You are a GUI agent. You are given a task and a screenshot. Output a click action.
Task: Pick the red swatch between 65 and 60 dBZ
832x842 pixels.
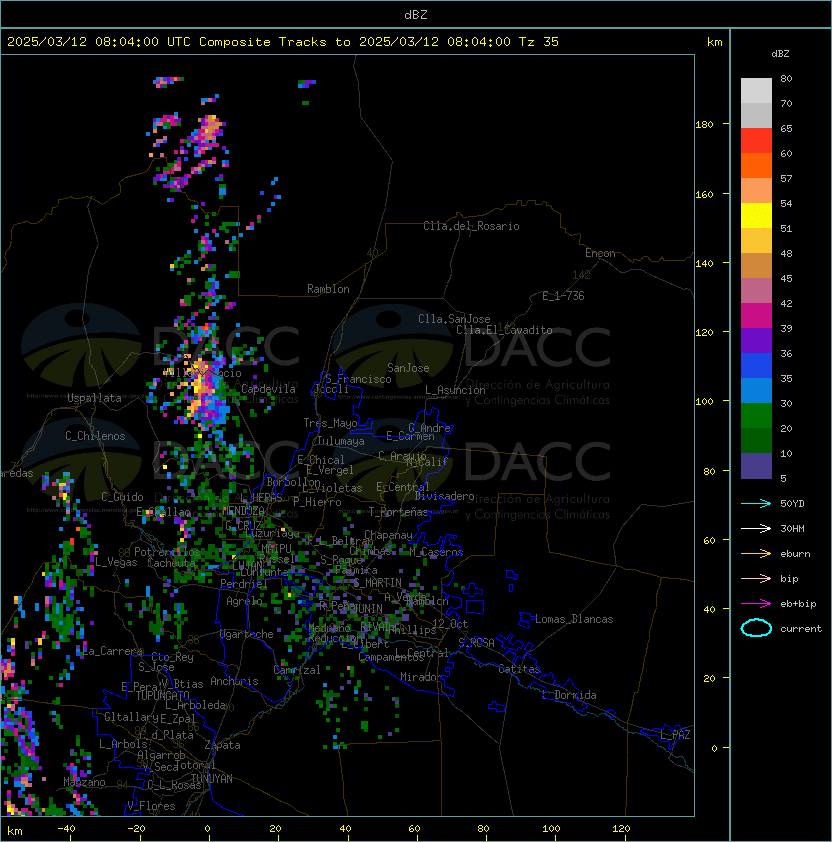[x=756, y=141]
